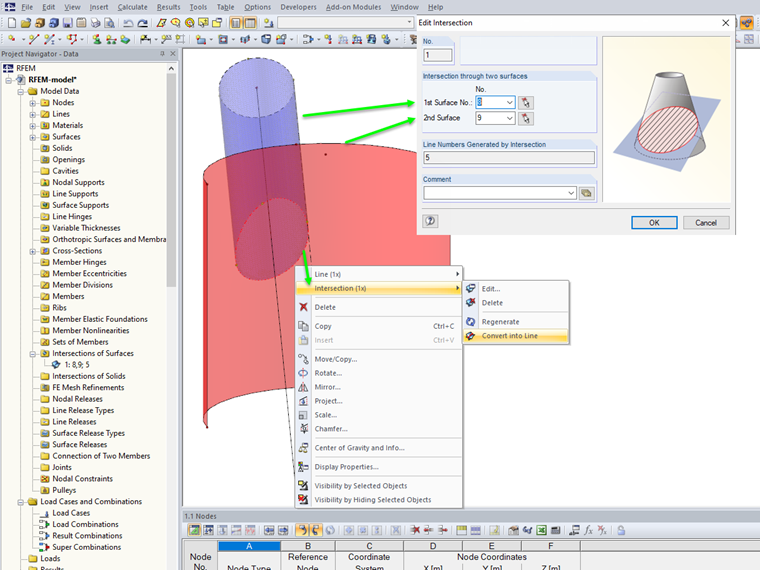The width and height of the screenshot is (760, 570).
Task: Select Nodal Supports in the navigator tree
Action: [x=78, y=183]
